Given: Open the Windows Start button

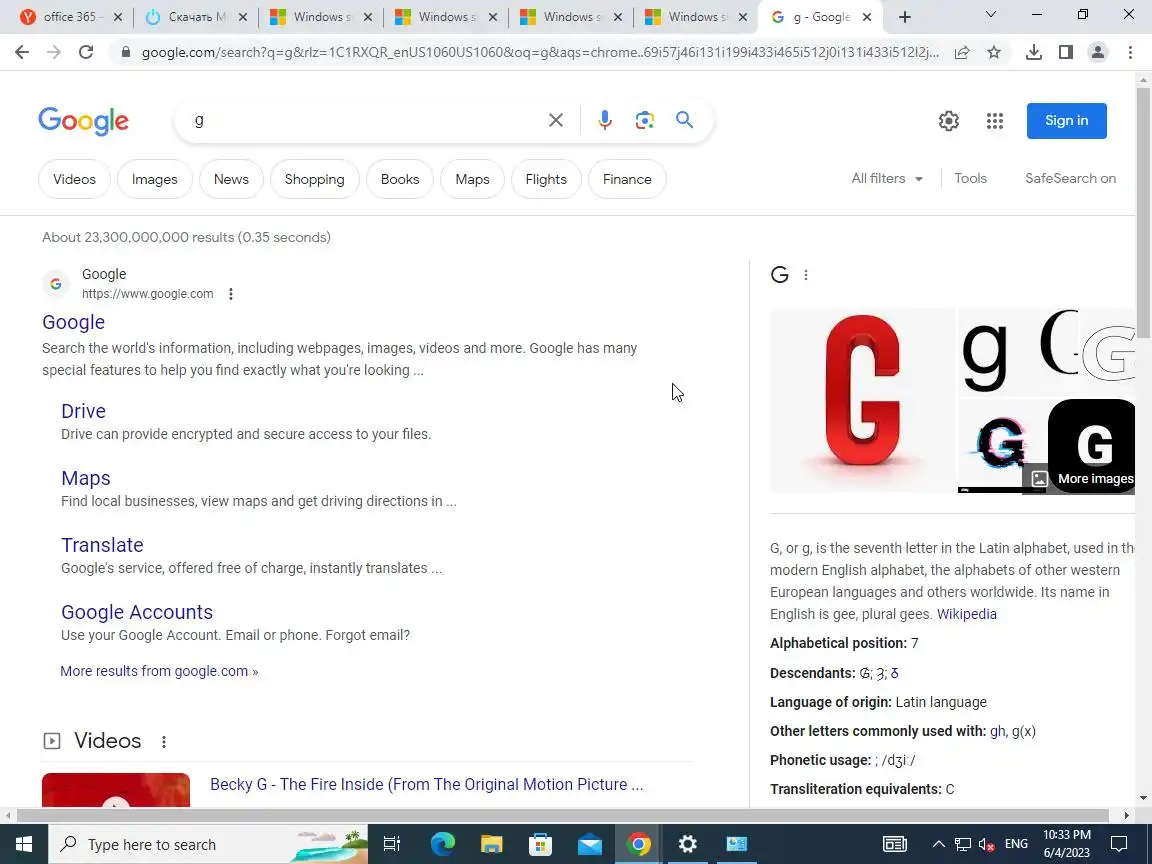Looking at the screenshot, I should pyautogui.click(x=24, y=844).
